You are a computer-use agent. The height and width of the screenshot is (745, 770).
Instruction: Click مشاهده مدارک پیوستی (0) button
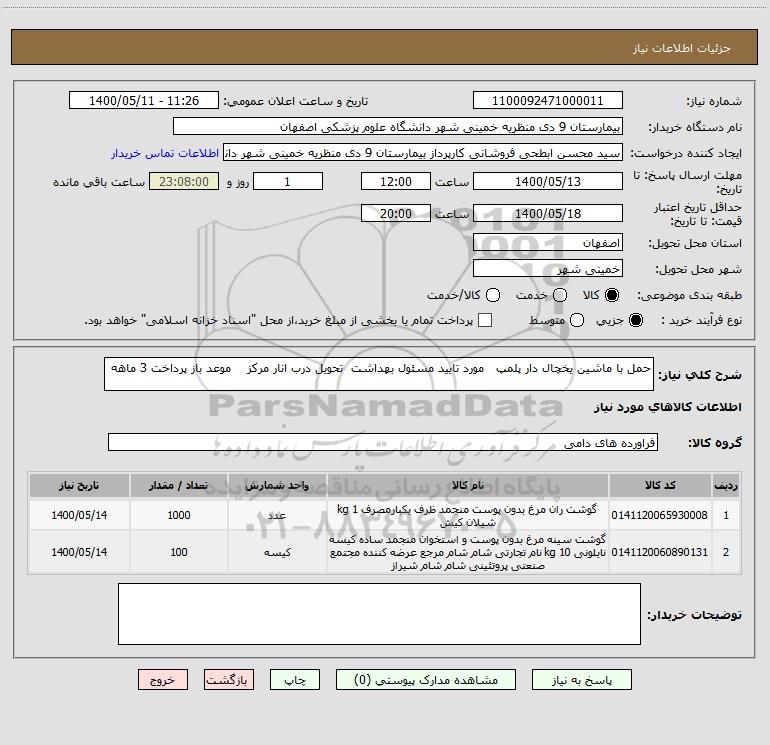pyautogui.click(x=426, y=680)
